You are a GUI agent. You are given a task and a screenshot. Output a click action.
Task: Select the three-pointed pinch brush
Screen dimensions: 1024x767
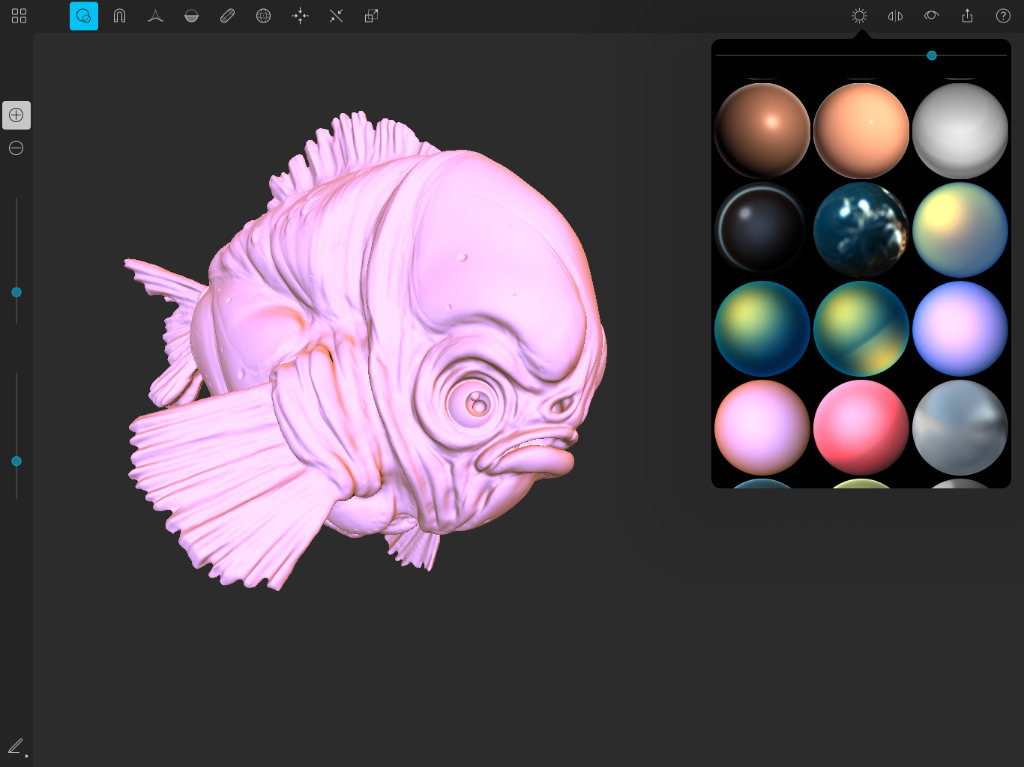tap(155, 16)
